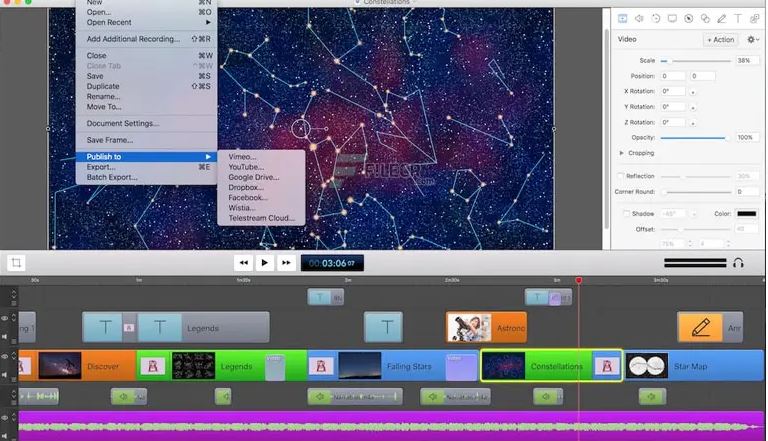Click the red playhead marker on the ruler
Viewport: 768px width, 441px height.
click(578, 280)
